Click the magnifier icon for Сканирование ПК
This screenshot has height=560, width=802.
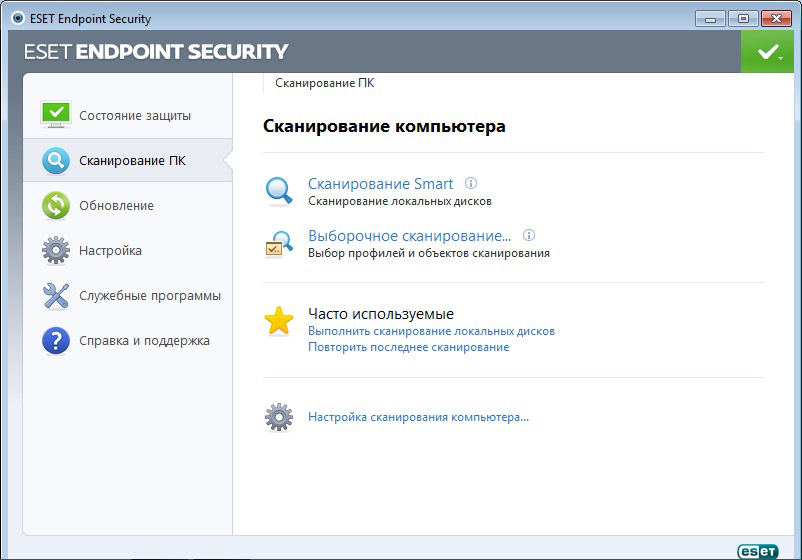coord(56,160)
